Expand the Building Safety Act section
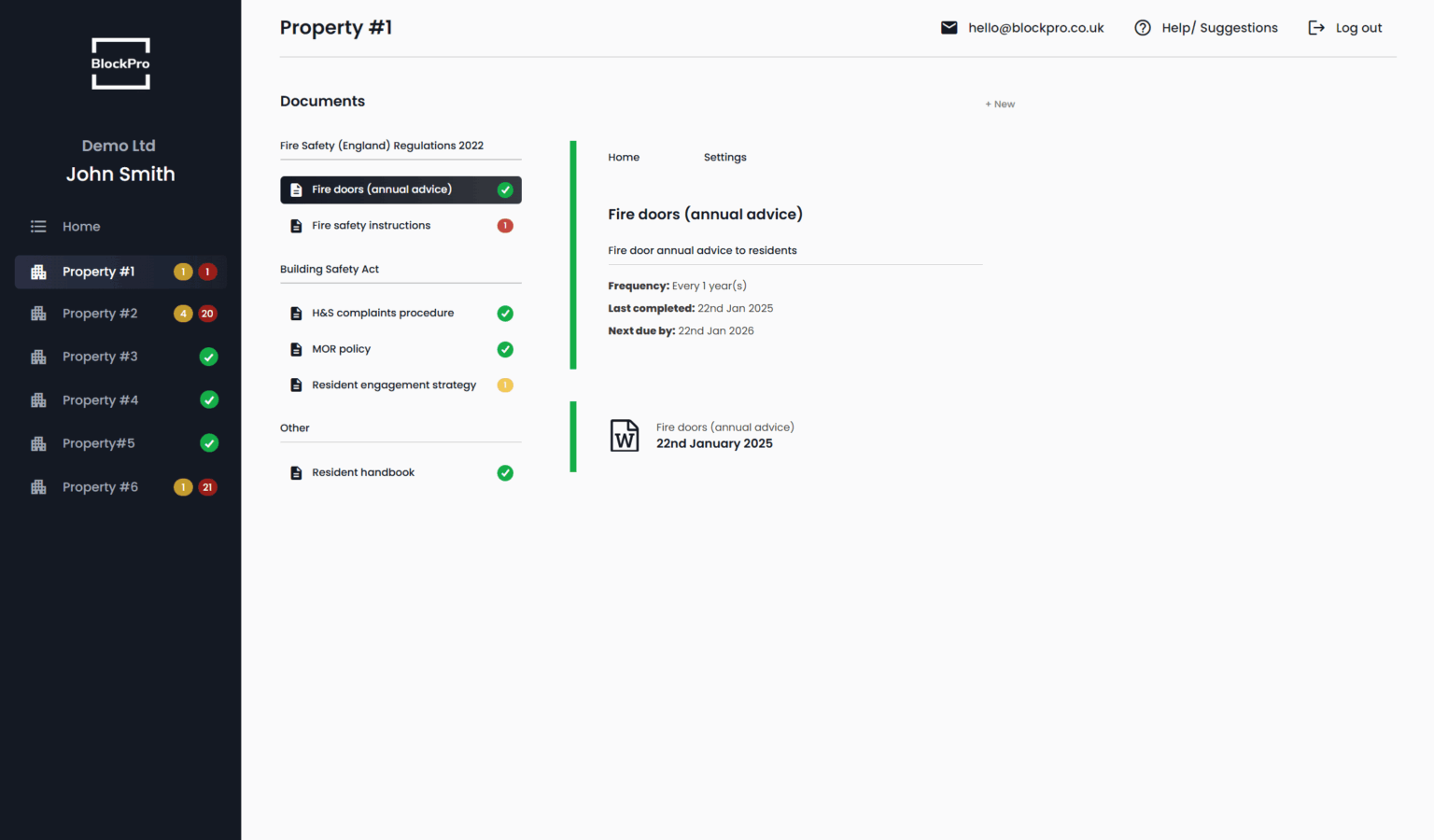 [330, 269]
